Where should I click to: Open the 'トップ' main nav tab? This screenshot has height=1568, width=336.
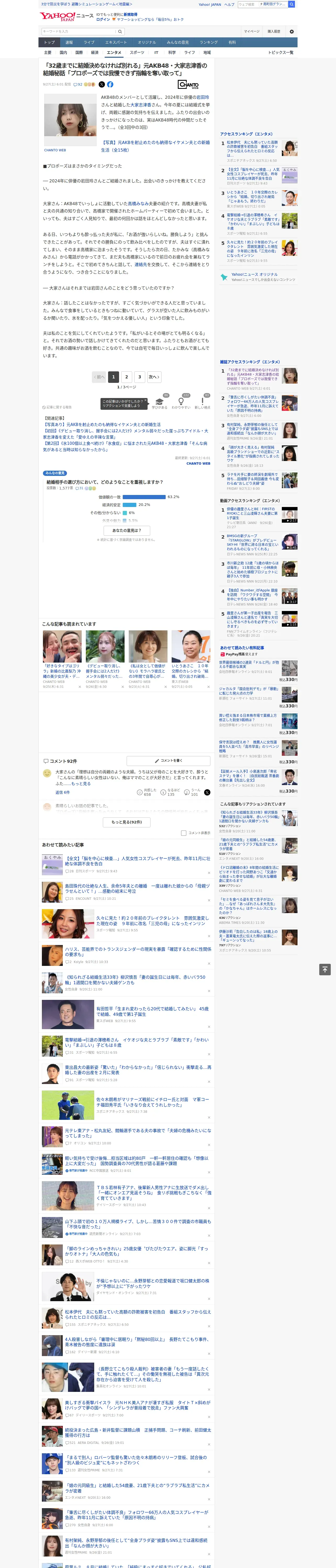[49, 43]
